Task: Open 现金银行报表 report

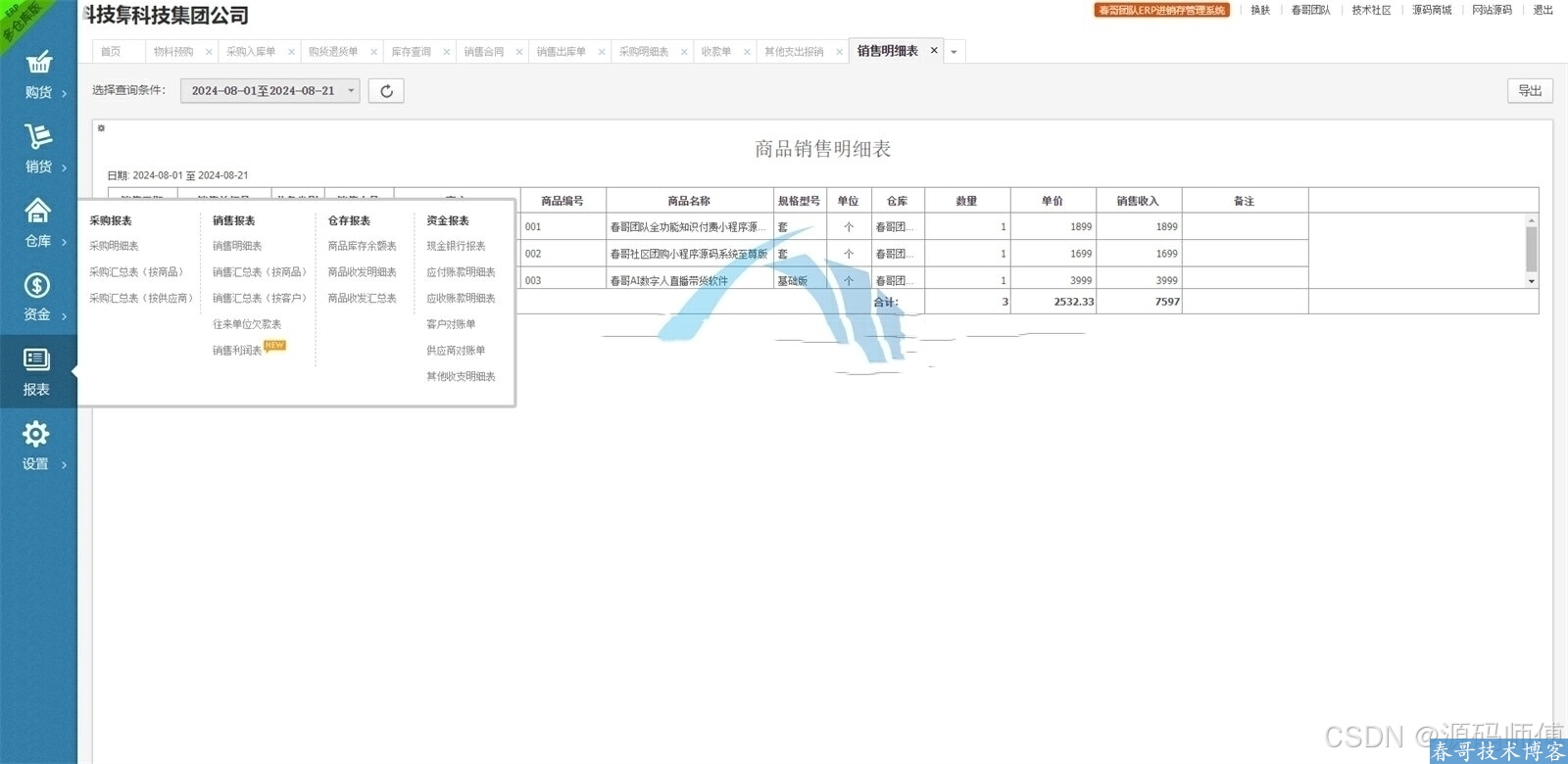Action: (x=456, y=246)
